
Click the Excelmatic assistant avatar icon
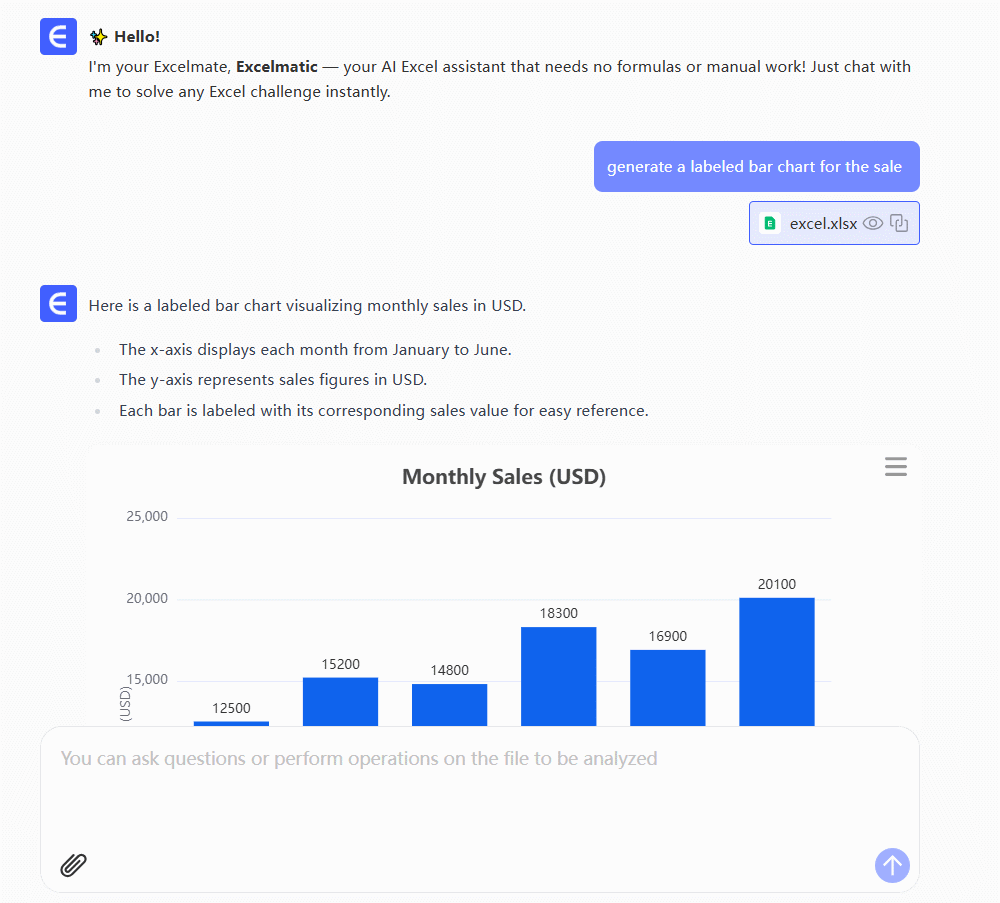[57, 303]
